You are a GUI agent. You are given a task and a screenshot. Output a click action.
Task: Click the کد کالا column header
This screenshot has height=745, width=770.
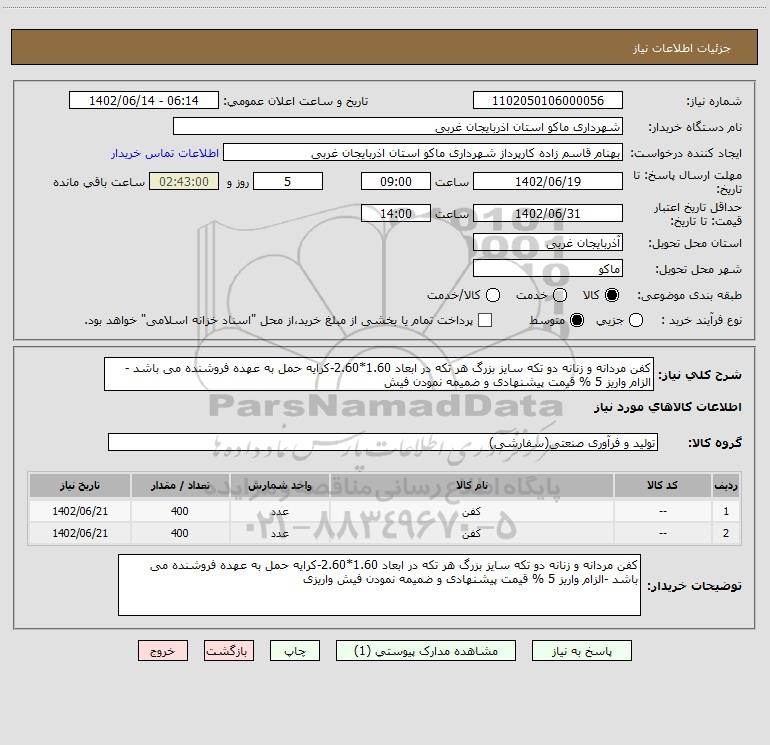(x=662, y=485)
